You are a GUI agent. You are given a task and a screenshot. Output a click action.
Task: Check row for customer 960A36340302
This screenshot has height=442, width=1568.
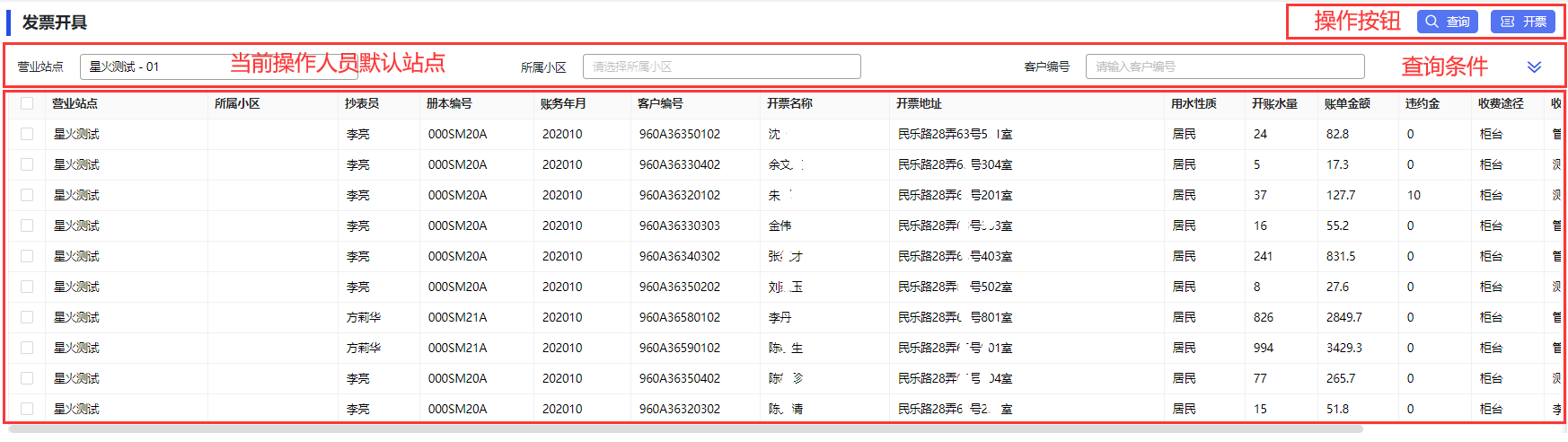coord(27,256)
